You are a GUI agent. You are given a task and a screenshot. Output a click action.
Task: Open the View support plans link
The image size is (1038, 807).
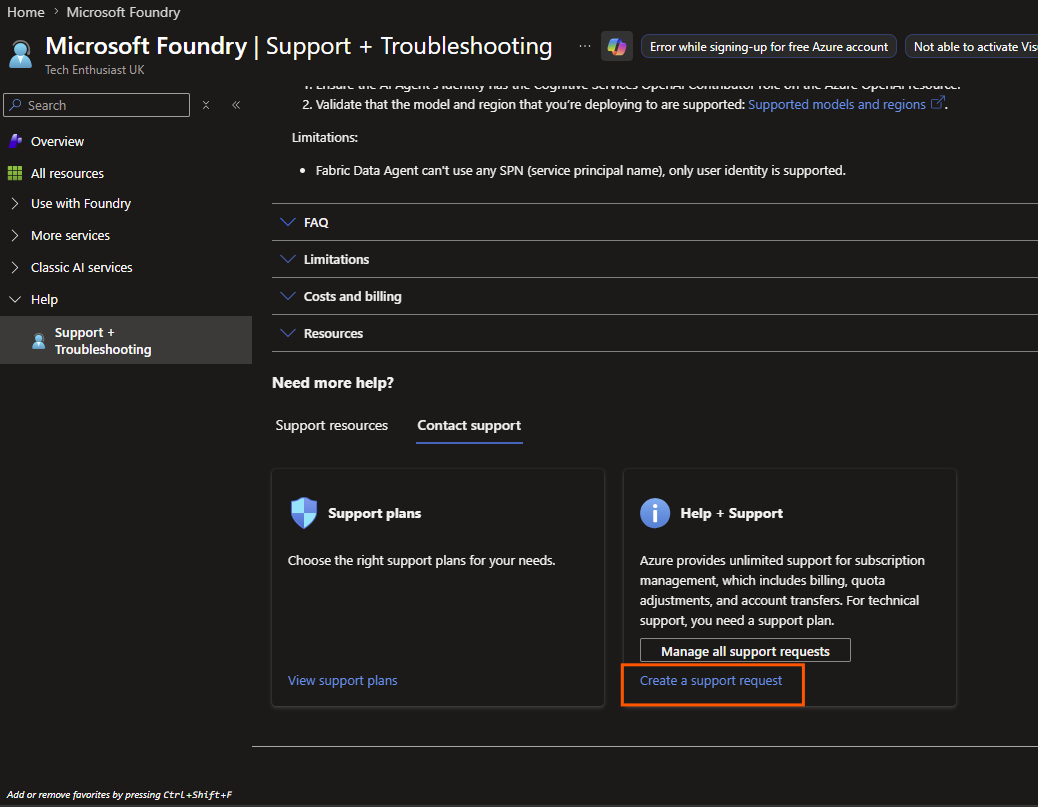pyautogui.click(x=342, y=681)
